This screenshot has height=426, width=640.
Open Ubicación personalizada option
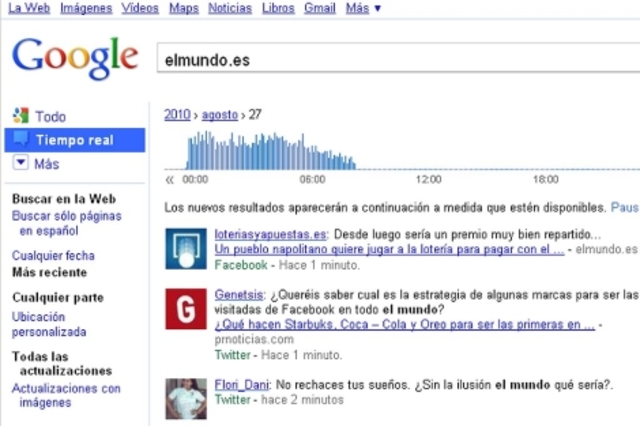(x=49, y=324)
